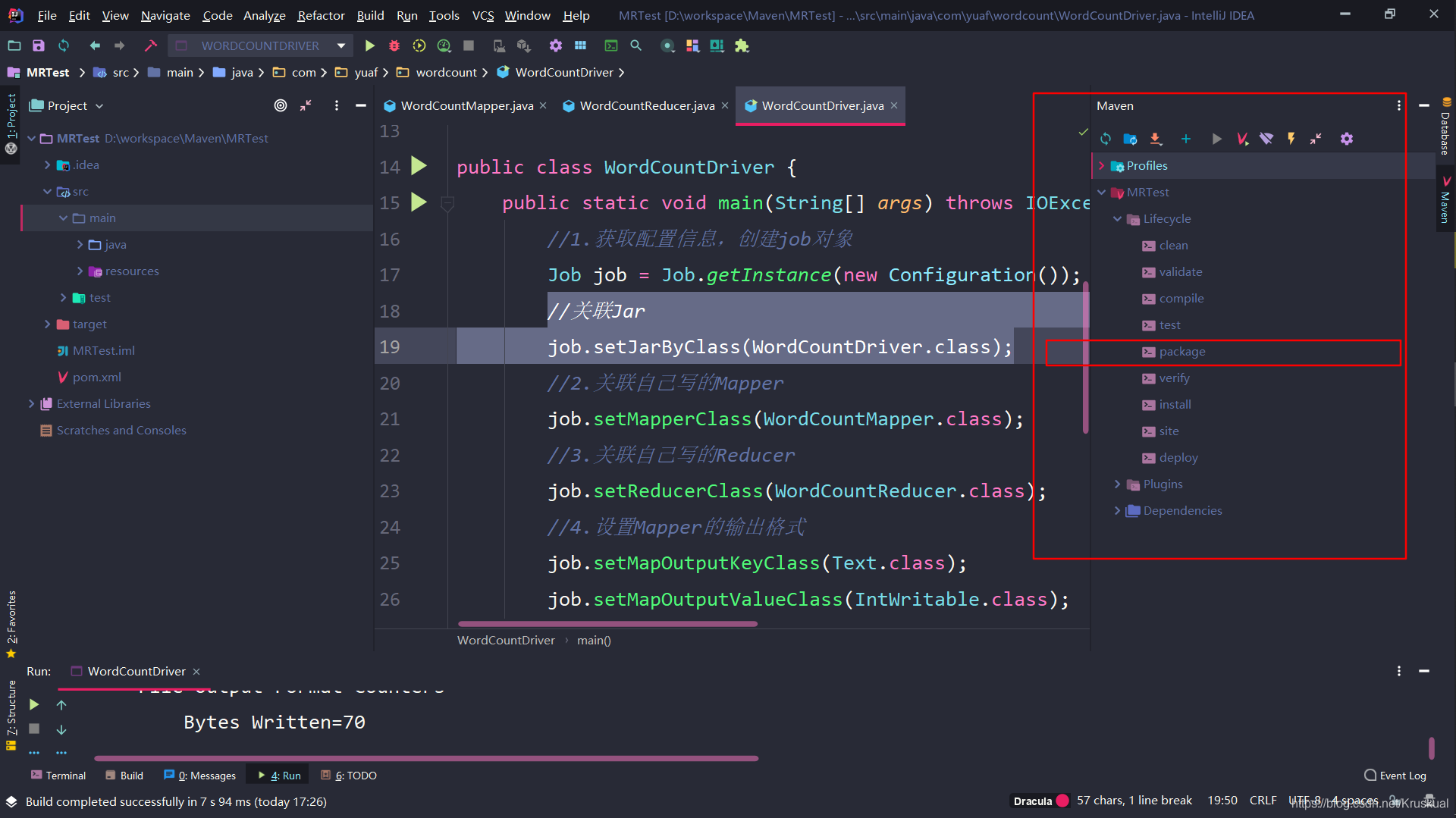The image size is (1456, 818).
Task: Click the run gutter arrow on line 14
Action: coord(419,166)
